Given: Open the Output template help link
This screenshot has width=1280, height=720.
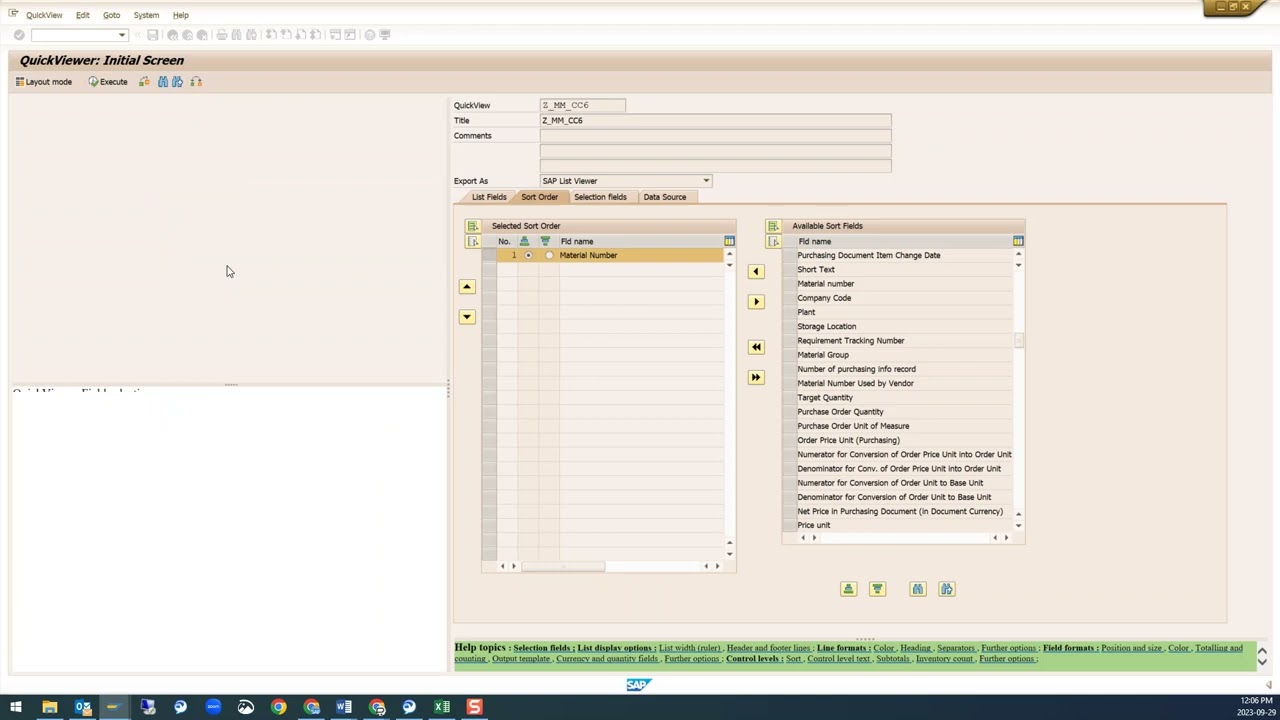Looking at the screenshot, I should coord(521,659).
